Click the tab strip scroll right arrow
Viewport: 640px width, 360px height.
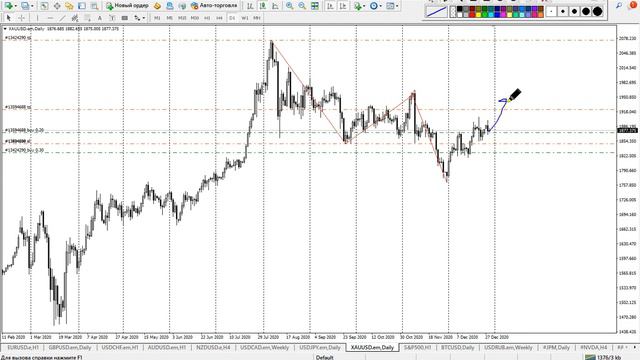tap(635, 347)
